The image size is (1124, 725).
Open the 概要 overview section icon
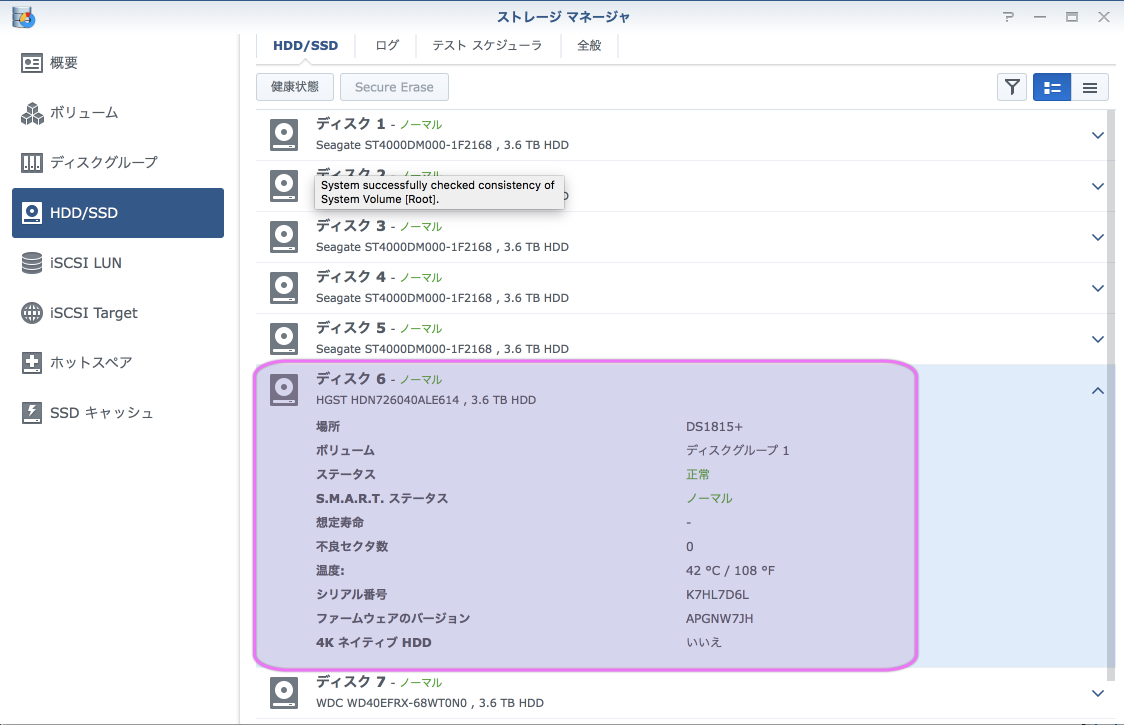(32, 63)
